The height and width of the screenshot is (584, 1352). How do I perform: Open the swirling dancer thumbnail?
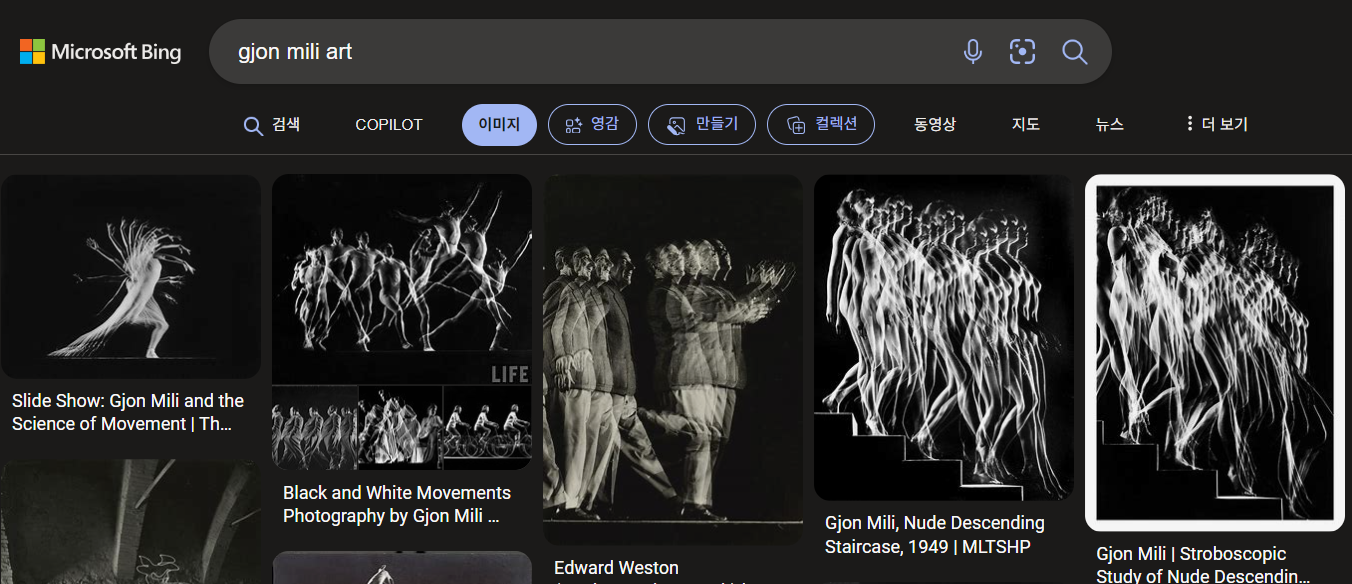point(130,276)
